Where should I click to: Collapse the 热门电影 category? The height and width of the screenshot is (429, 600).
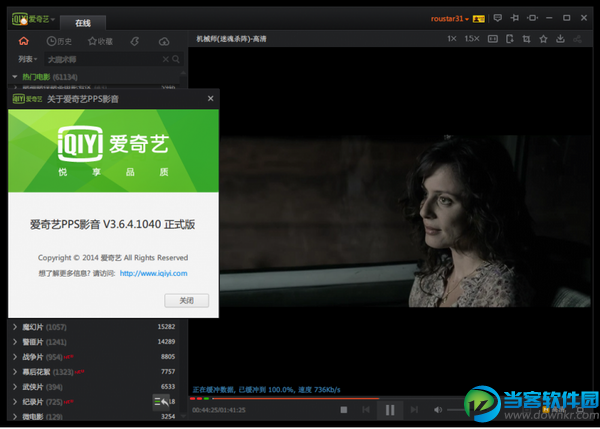tap(15, 77)
